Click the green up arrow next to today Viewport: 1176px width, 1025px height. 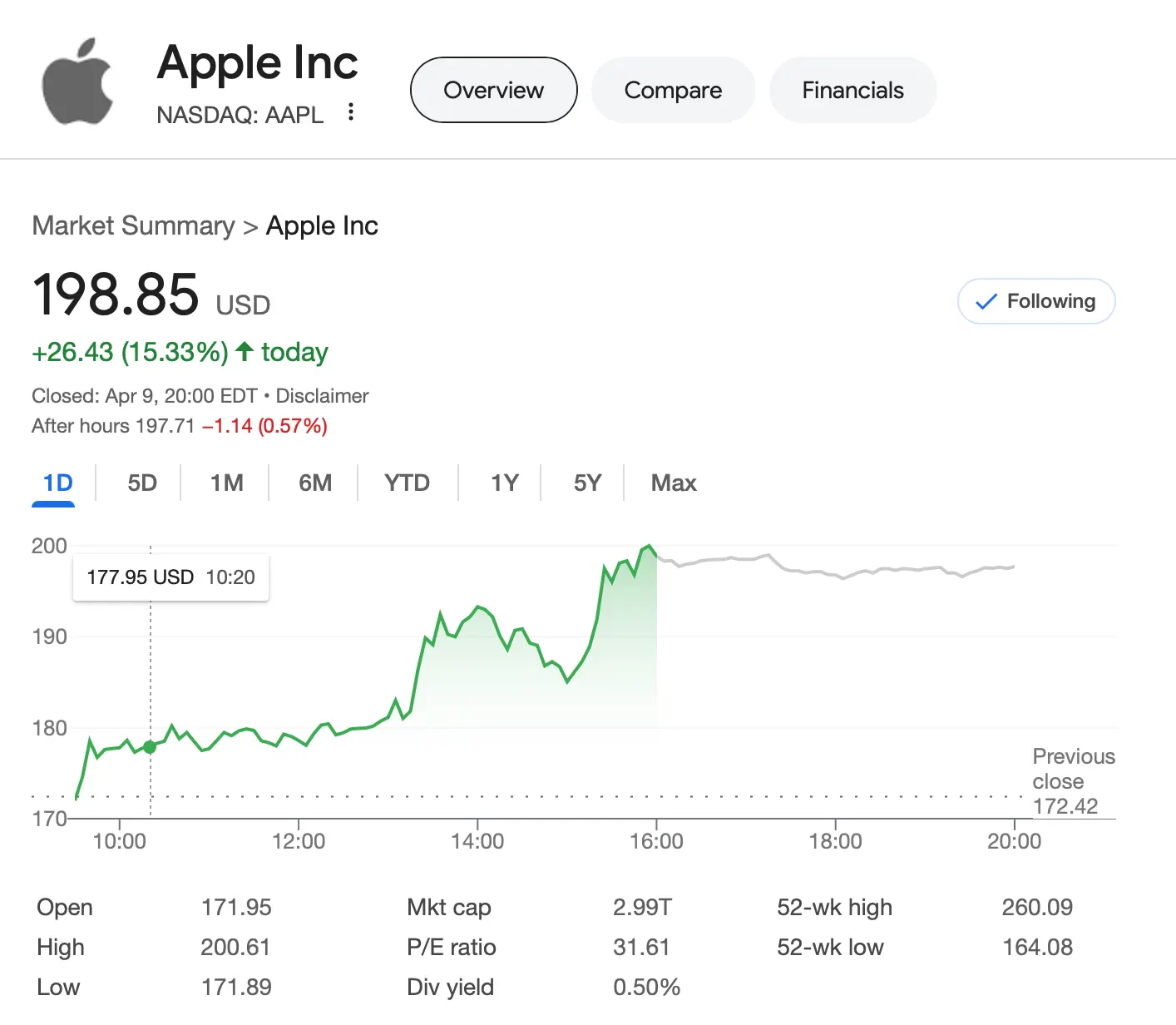(244, 351)
